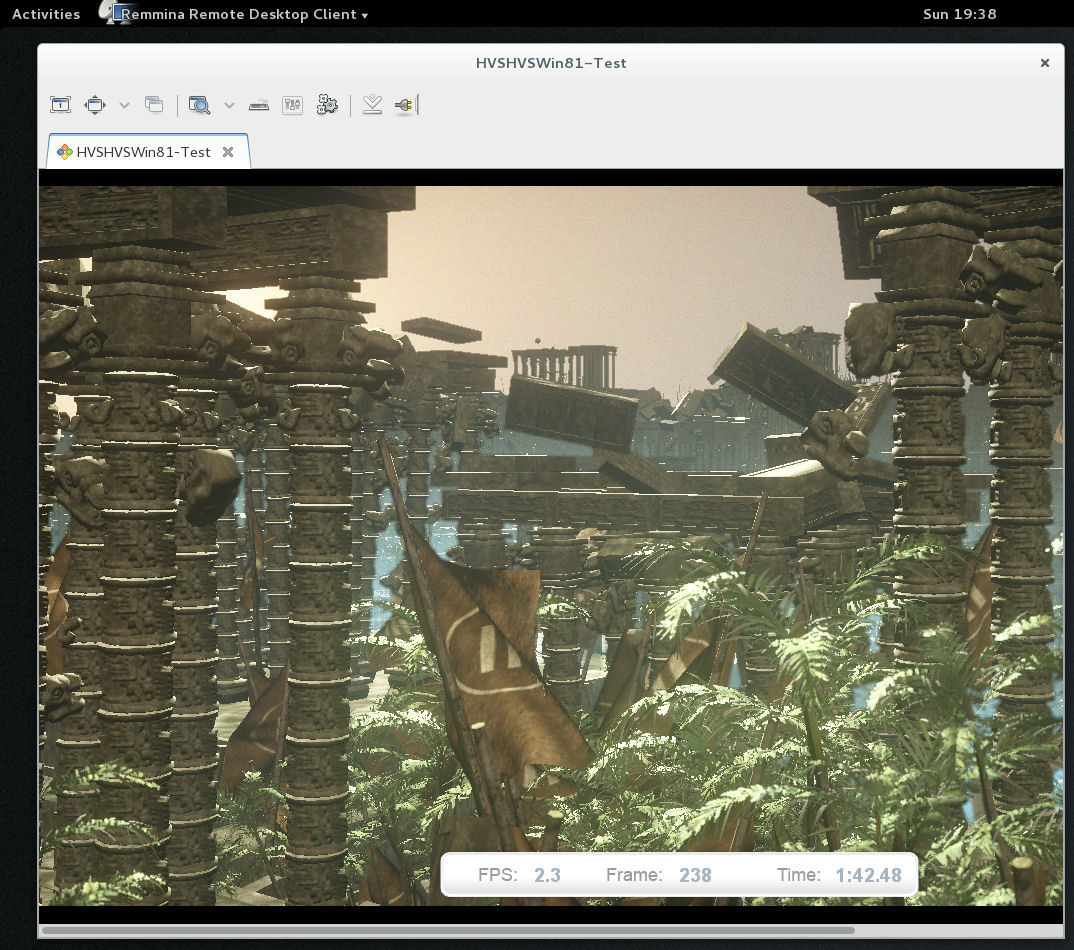
Task: Open the Tools gears icon
Action: (327, 105)
